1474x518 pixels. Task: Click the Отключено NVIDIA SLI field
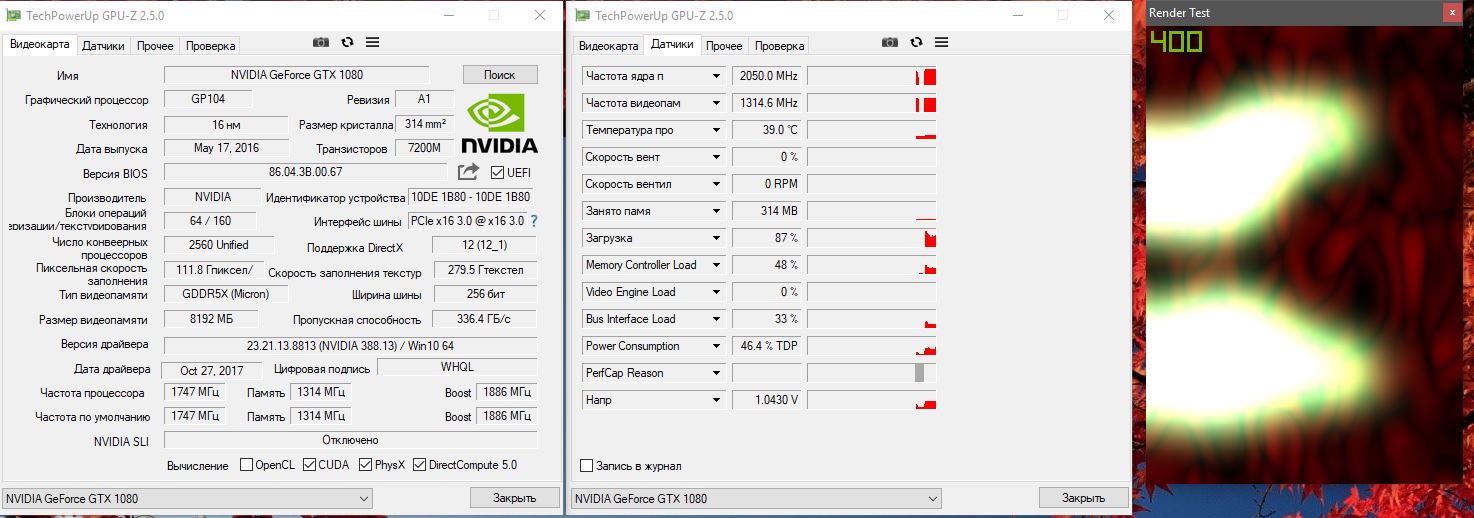350,440
